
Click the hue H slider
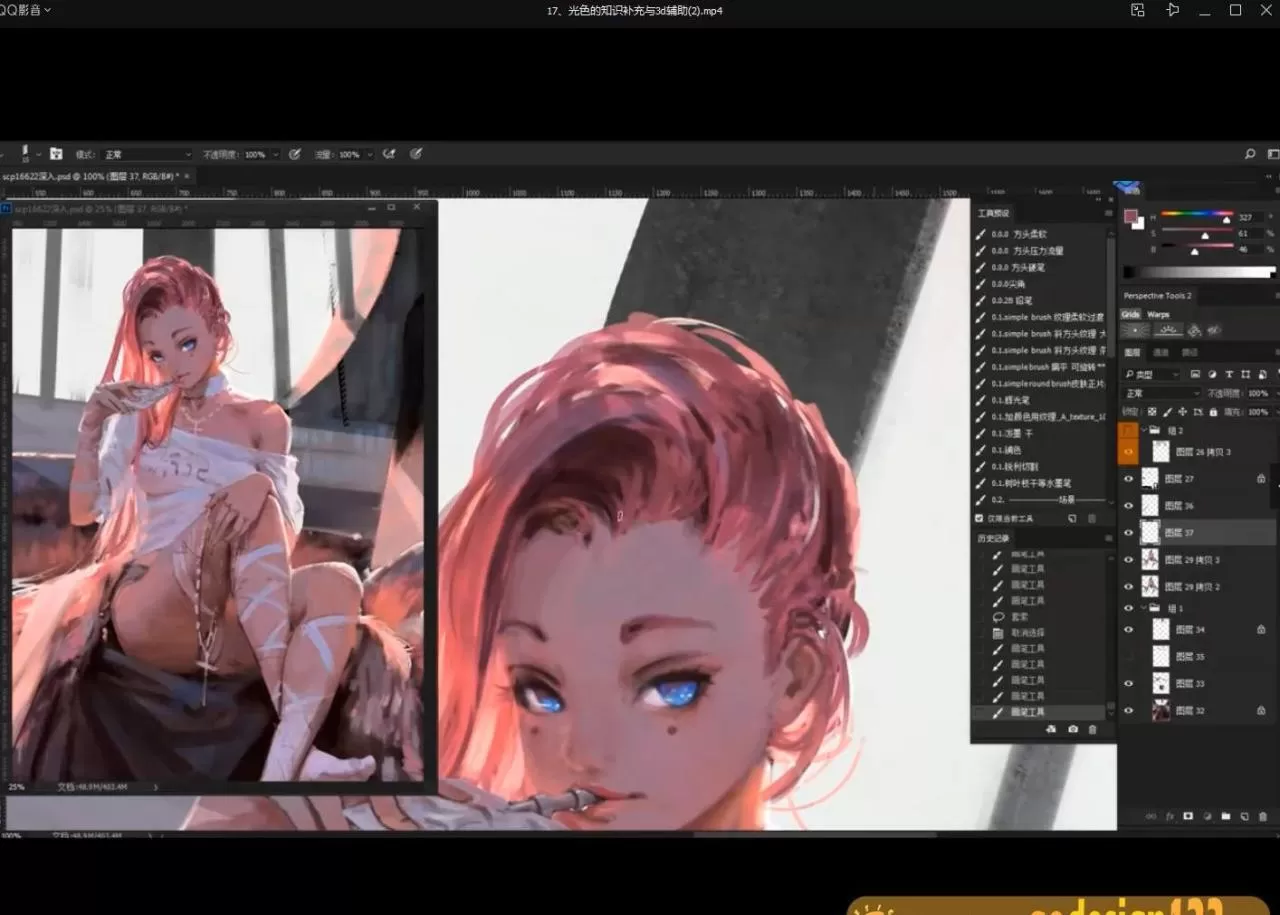point(1197,216)
